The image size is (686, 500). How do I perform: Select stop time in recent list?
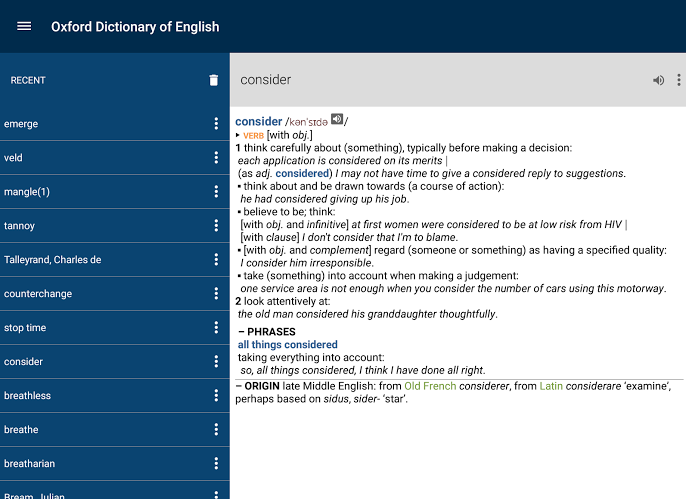[x=115, y=328]
